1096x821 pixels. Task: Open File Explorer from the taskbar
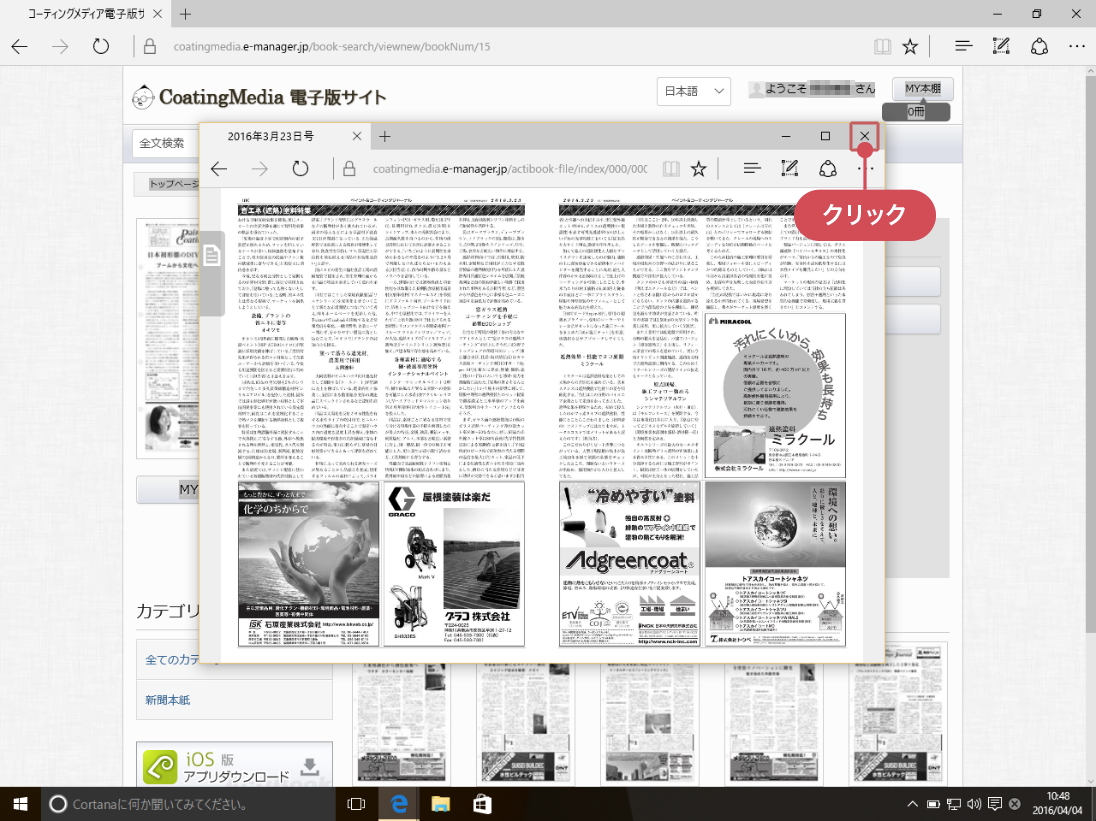(440, 803)
